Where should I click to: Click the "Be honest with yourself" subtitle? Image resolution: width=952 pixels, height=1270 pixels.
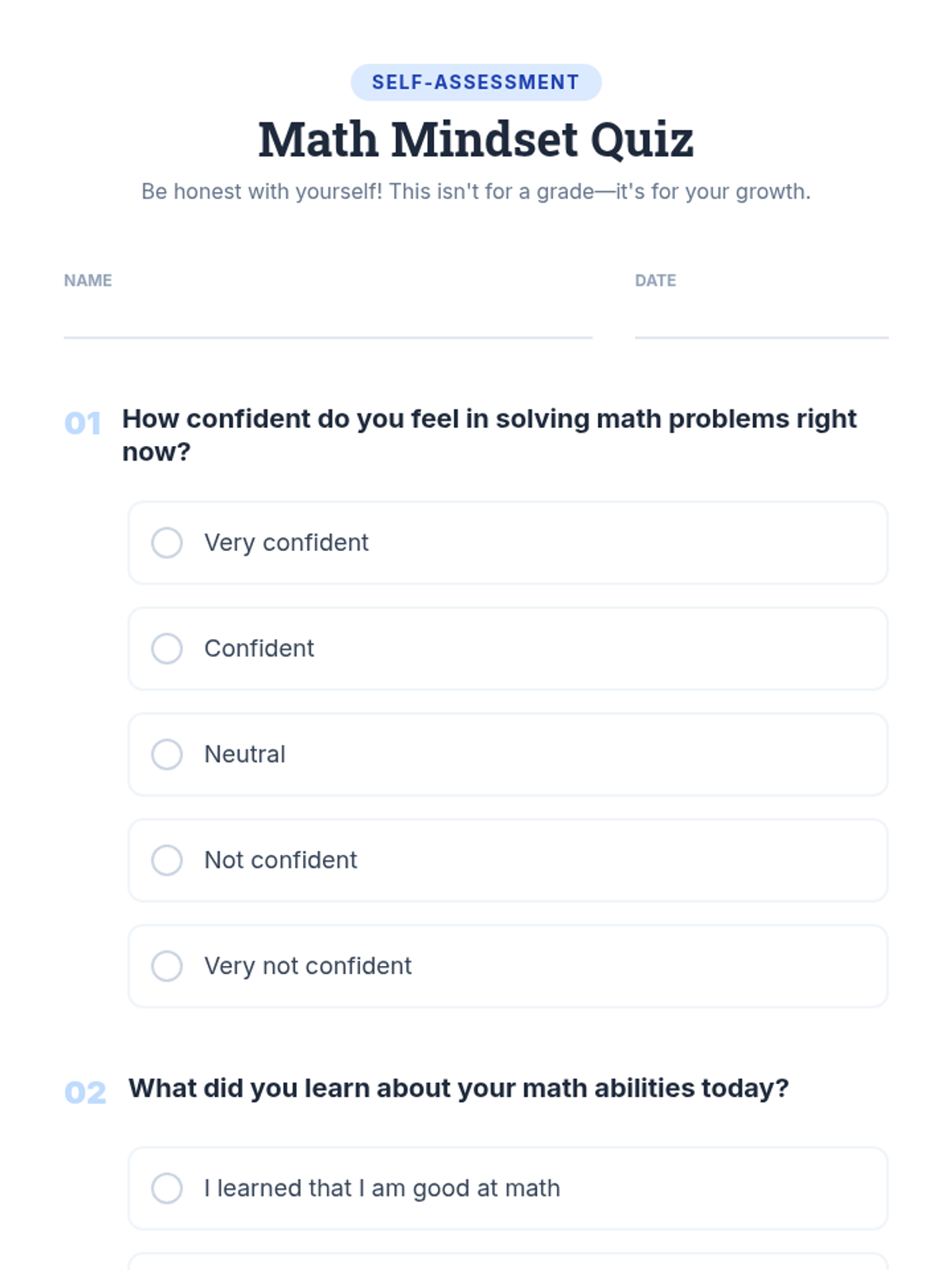click(476, 192)
